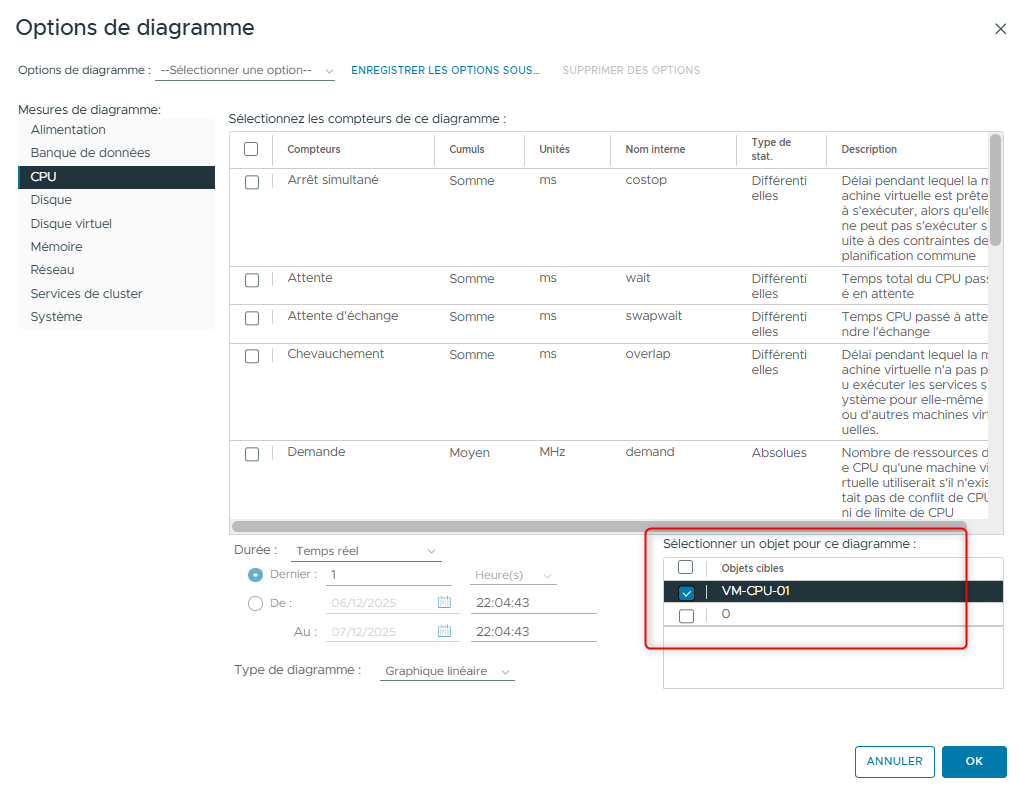Screen dimensions: 1020x798
Task: Open the Type de diagramme dropdown
Action: (446, 672)
